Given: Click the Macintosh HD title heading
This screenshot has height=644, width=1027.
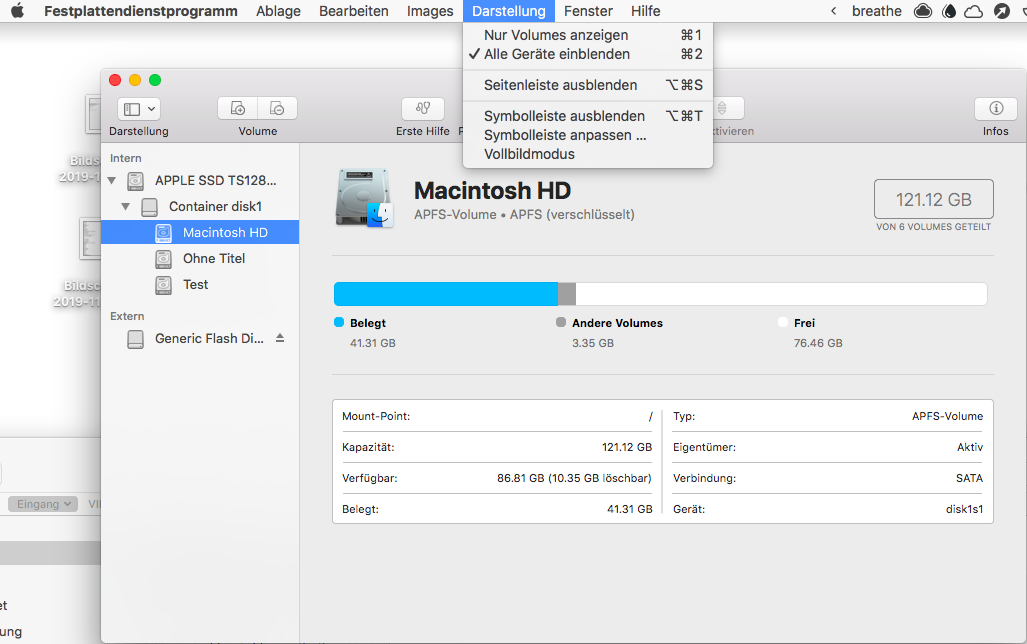Looking at the screenshot, I should (493, 191).
